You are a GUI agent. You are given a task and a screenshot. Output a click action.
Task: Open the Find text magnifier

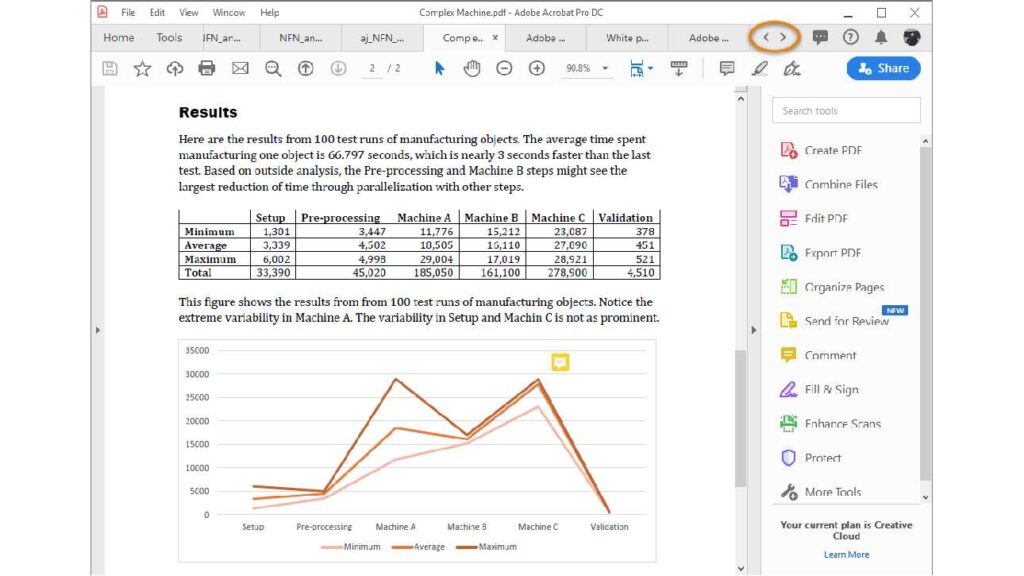click(x=272, y=69)
